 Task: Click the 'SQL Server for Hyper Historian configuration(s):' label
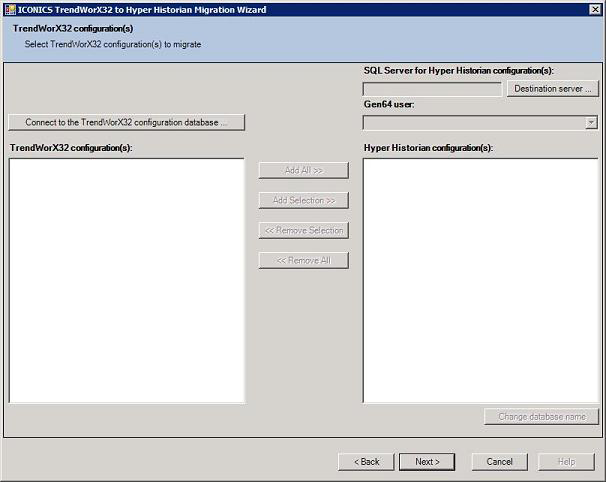point(459,71)
